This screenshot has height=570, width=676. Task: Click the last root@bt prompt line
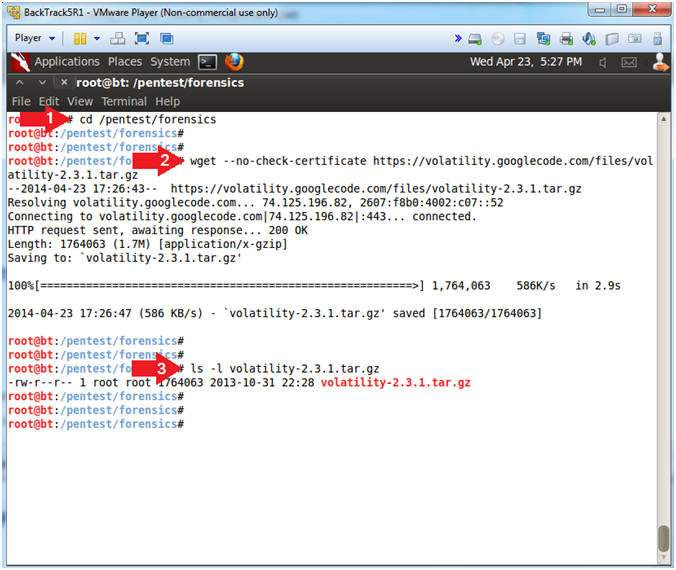coord(96,424)
